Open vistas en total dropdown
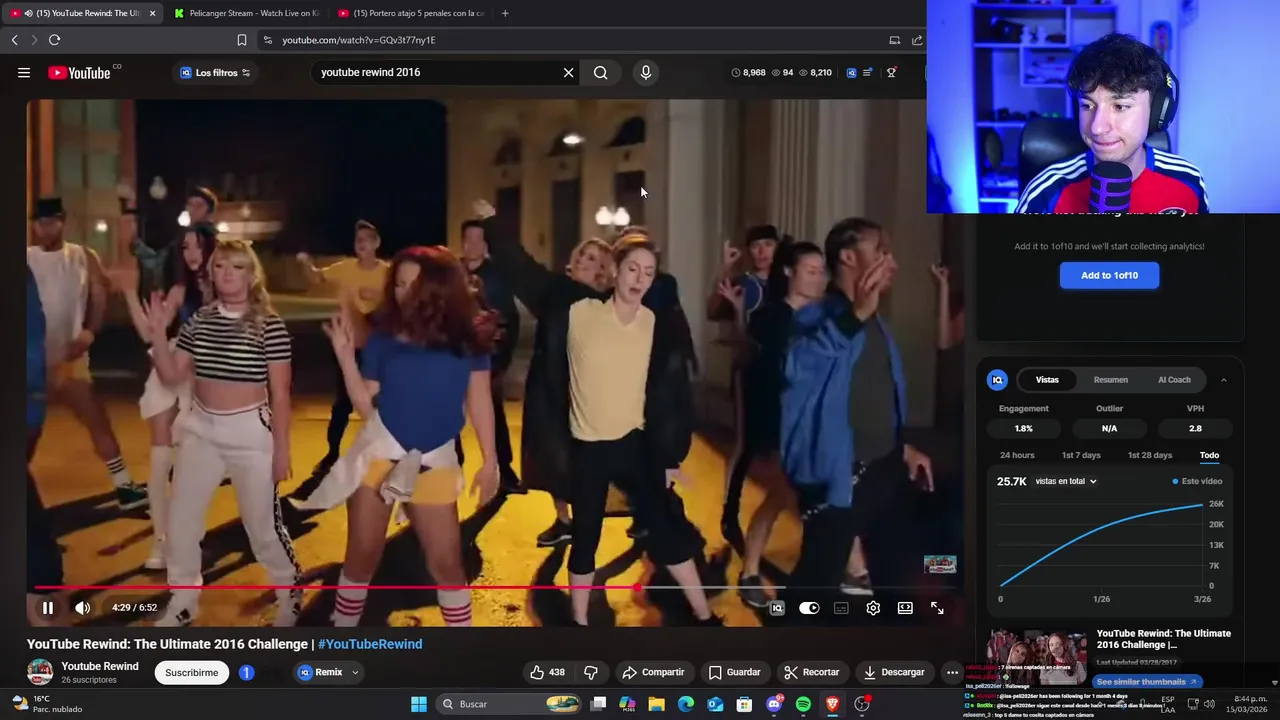This screenshot has height=720, width=1280. coord(1066,481)
